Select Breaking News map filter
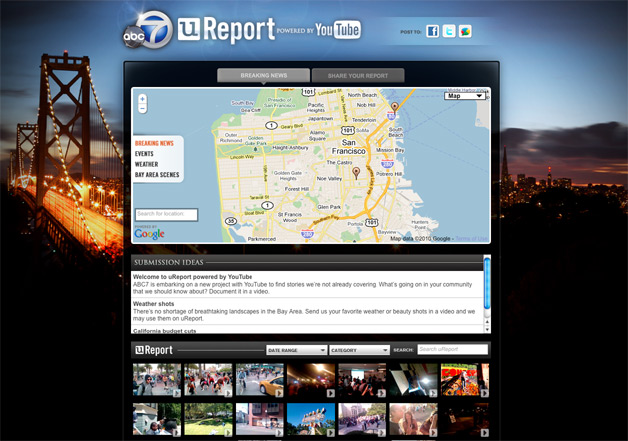This screenshot has width=628, height=441. (154, 143)
